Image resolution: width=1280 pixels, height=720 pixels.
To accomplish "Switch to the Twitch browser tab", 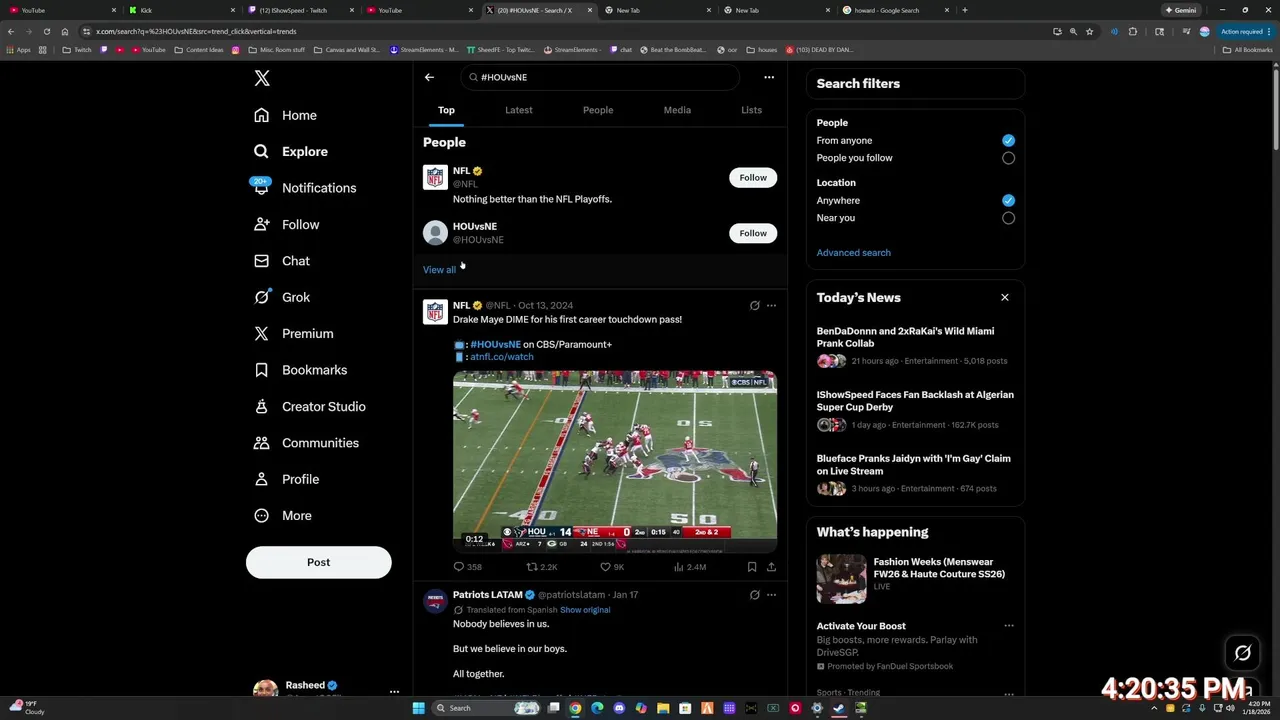I will [x=302, y=10].
